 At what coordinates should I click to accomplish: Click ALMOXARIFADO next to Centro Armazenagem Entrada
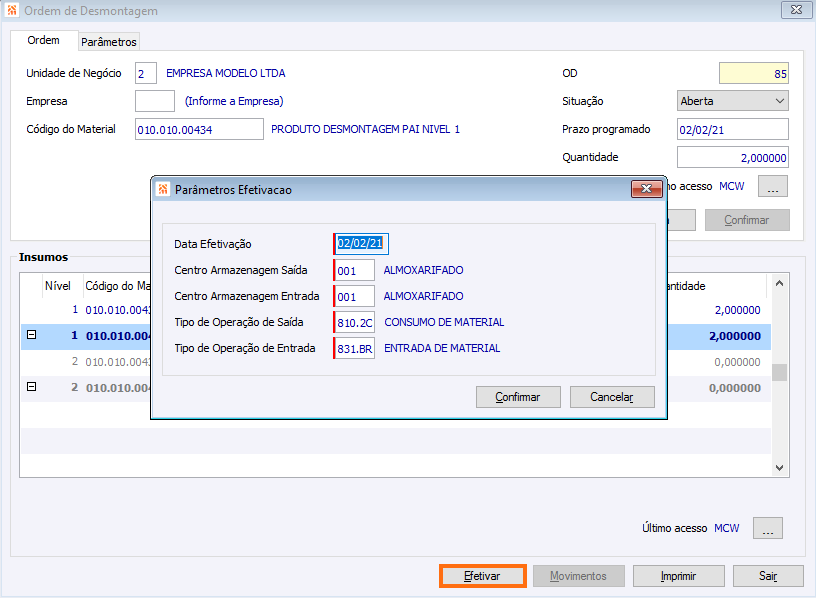click(x=423, y=296)
